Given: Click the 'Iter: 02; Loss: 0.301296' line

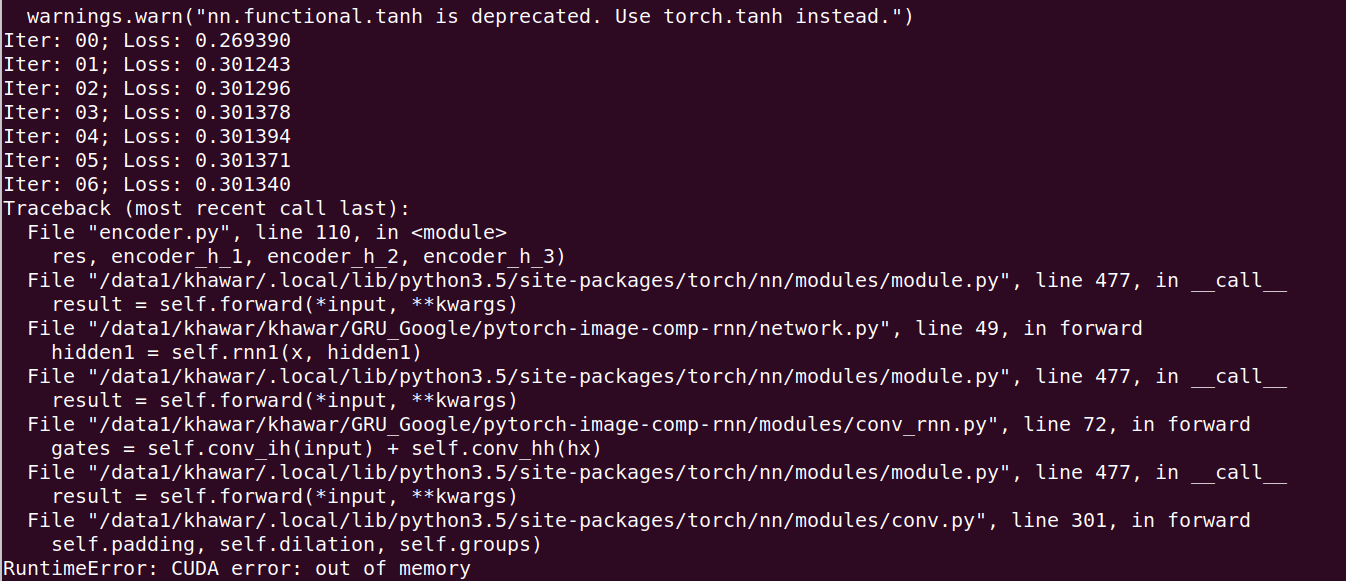Looking at the screenshot, I should (147, 89).
